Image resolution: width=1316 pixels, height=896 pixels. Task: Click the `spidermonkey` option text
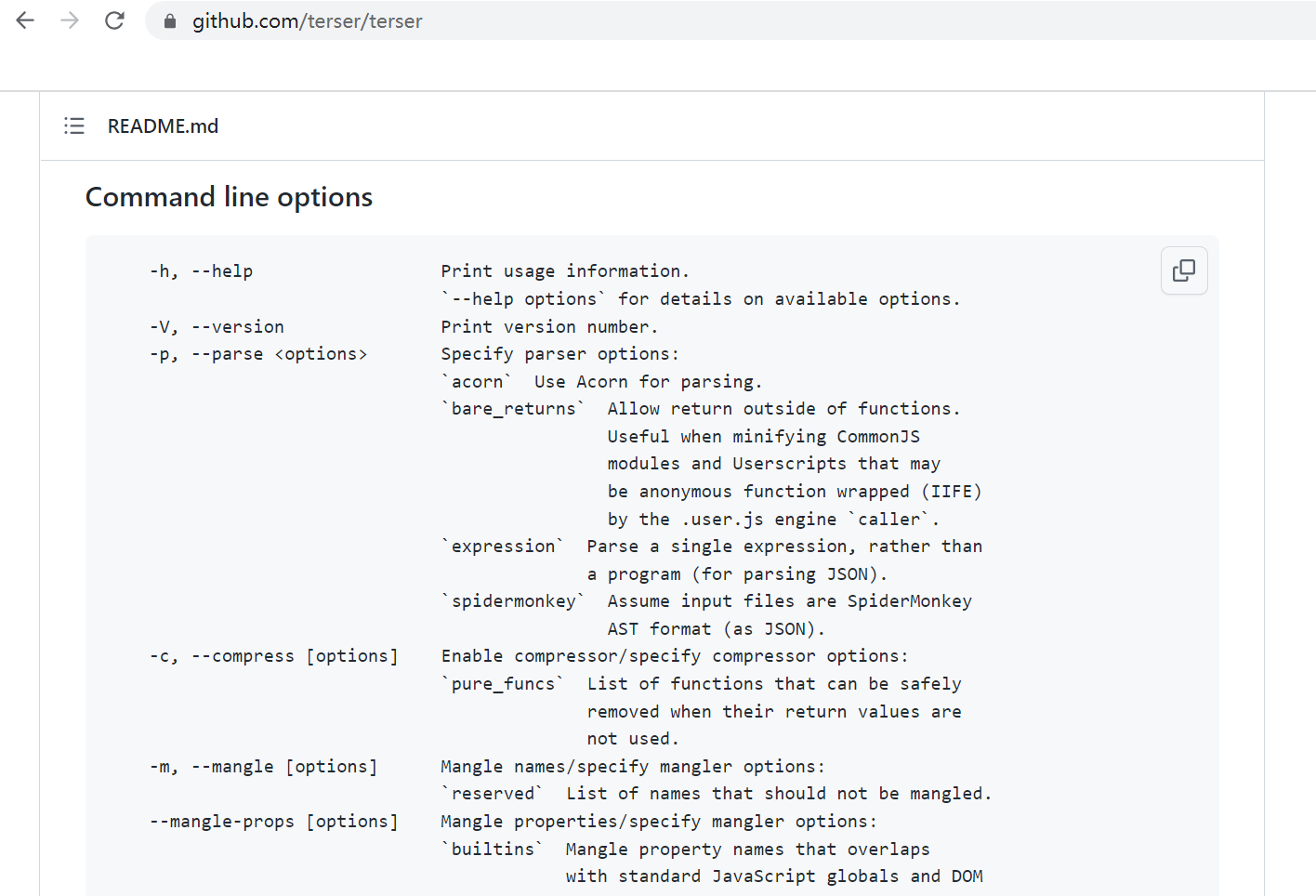point(513,601)
